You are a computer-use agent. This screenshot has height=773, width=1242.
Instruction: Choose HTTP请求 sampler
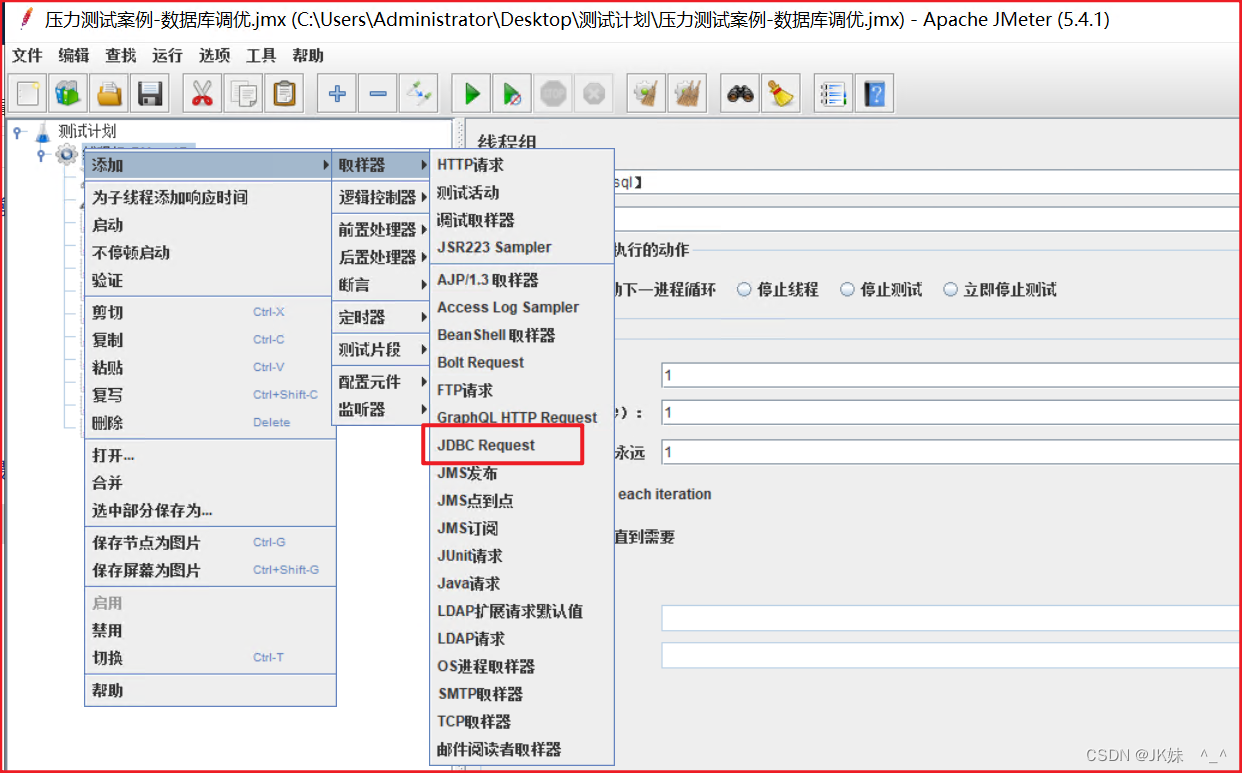point(522,165)
